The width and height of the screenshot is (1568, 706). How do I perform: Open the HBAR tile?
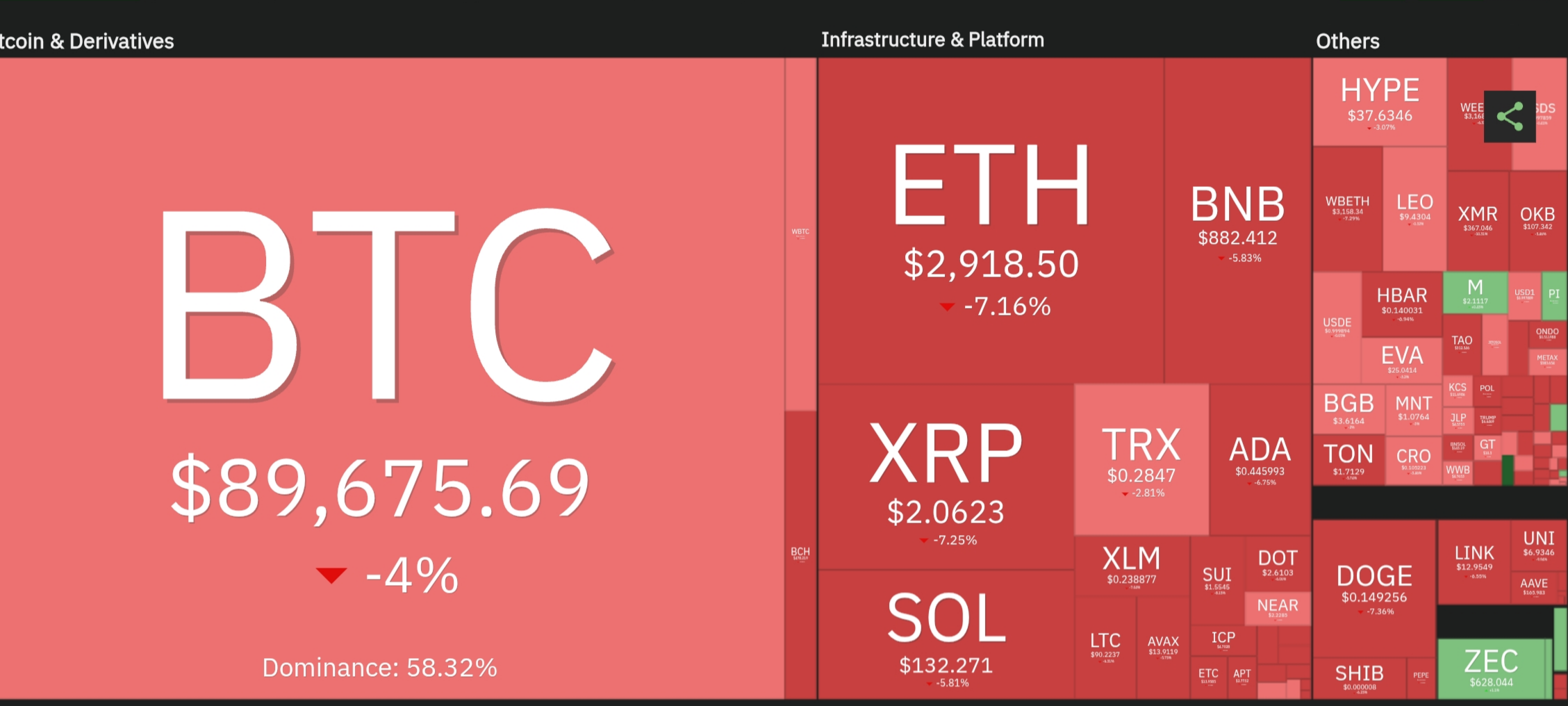1401,302
